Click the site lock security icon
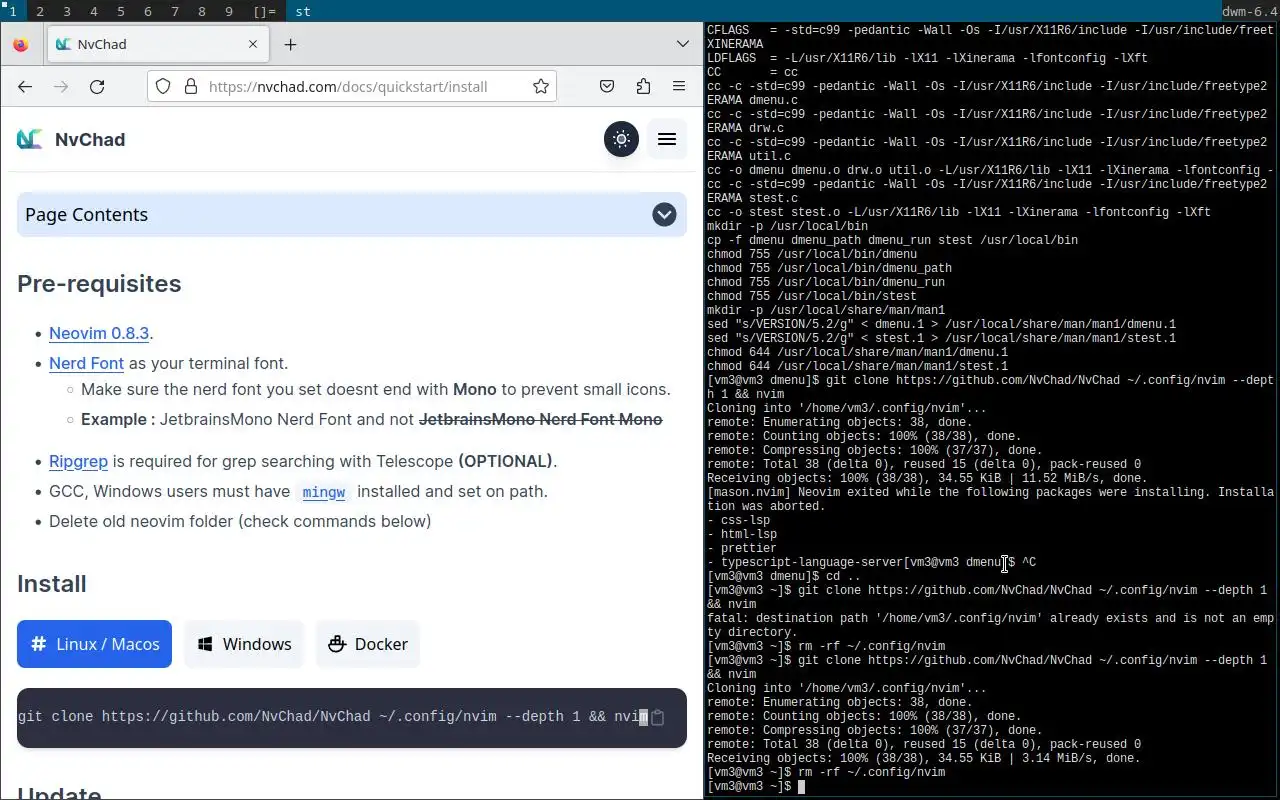1280x800 pixels. click(x=191, y=86)
